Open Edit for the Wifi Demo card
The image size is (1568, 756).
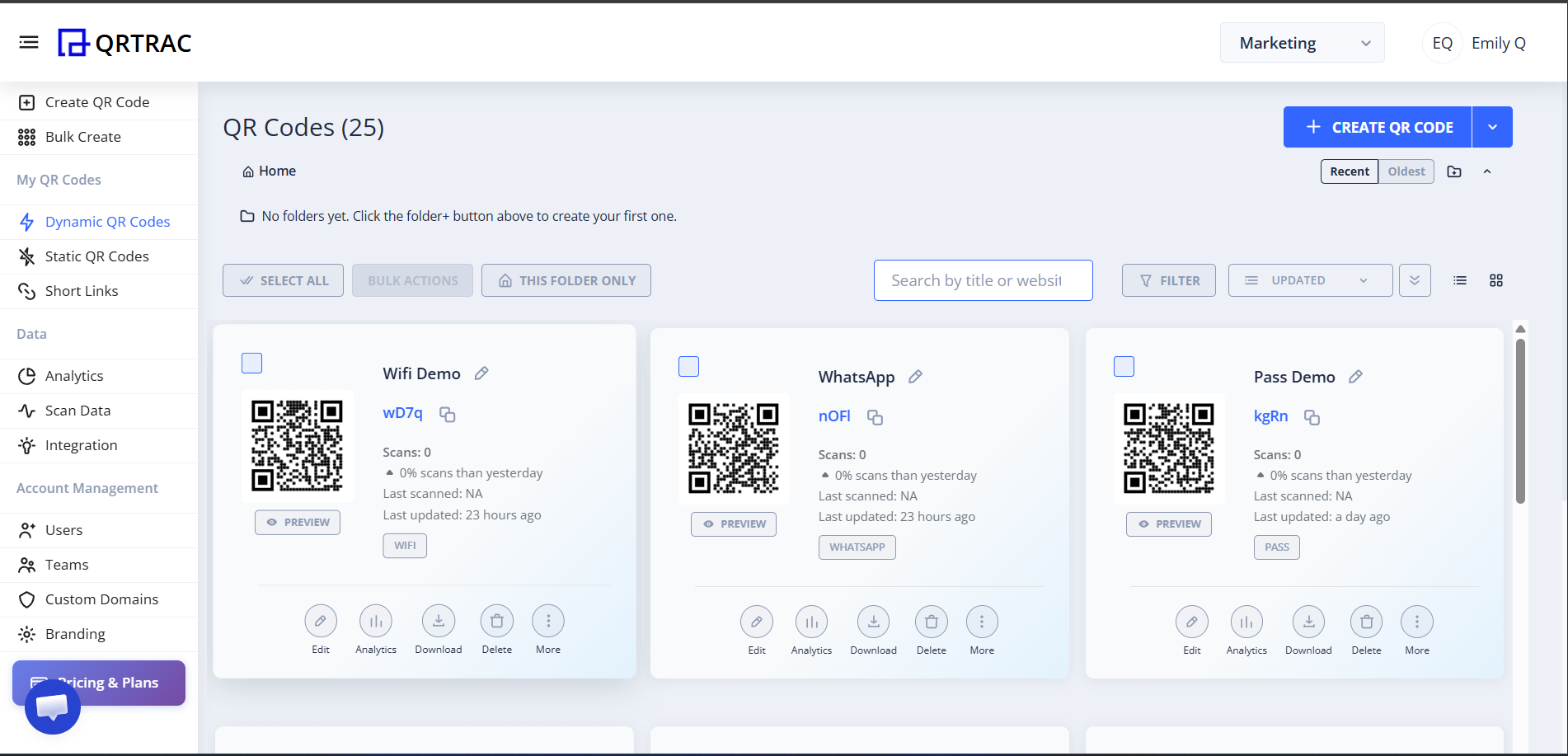(x=321, y=621)
